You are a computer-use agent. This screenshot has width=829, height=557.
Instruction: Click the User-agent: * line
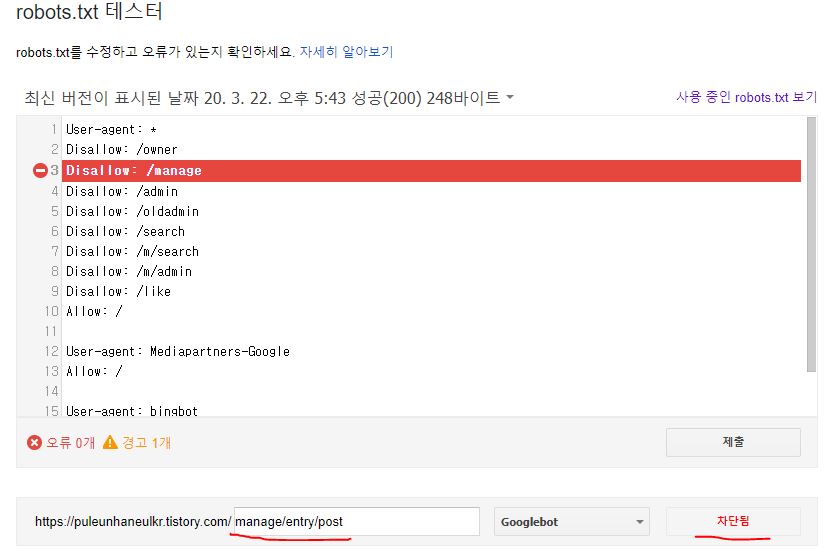click(x=111, y=129)
